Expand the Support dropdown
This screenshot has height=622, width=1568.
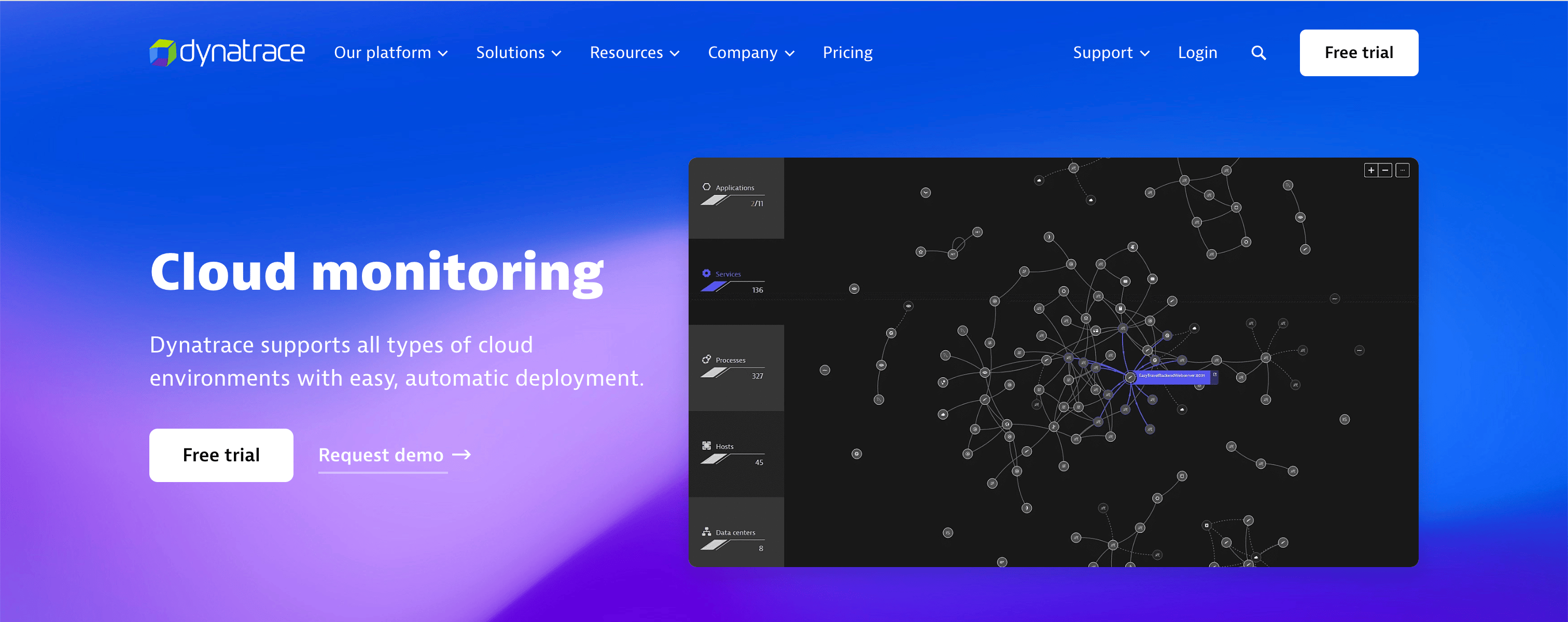(x=1111, y=53)
